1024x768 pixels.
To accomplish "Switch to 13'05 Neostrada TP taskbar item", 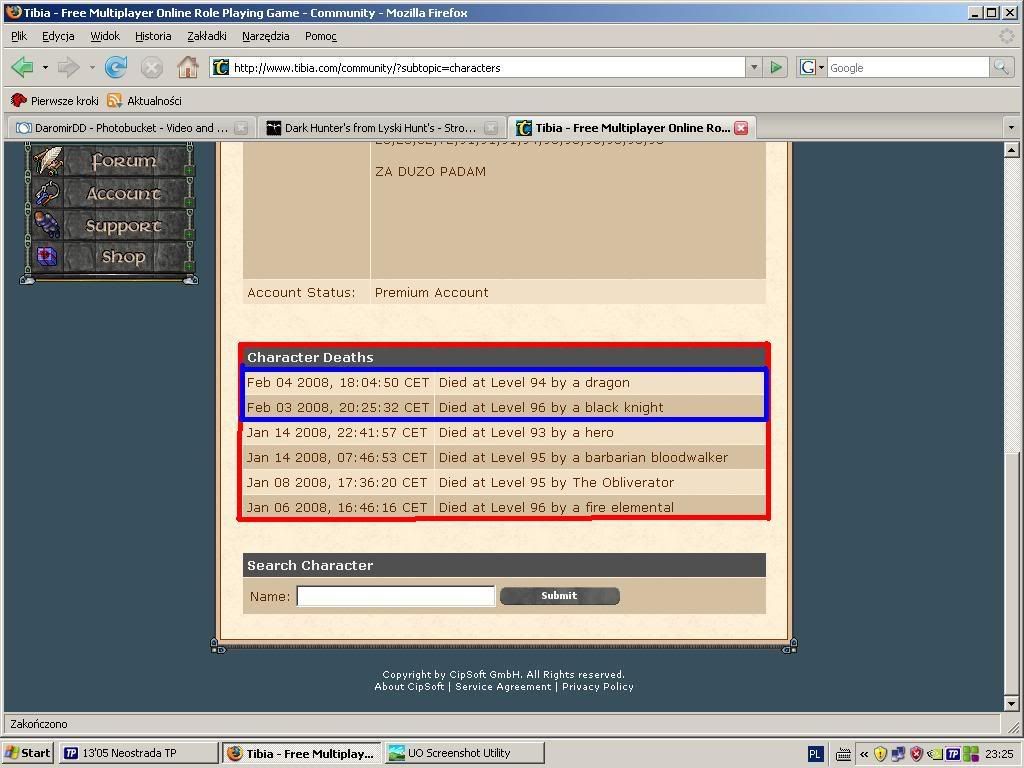I will [138, 753].
